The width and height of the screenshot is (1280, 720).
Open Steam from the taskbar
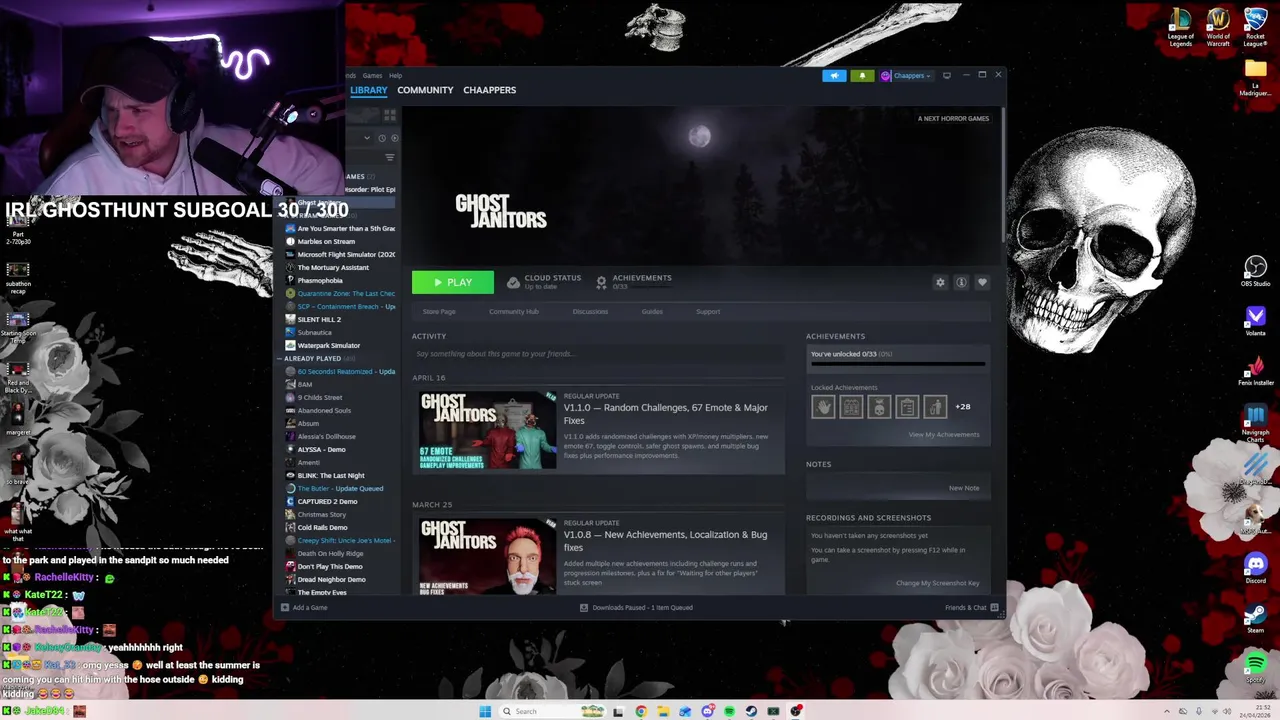(x=751, y=711)
